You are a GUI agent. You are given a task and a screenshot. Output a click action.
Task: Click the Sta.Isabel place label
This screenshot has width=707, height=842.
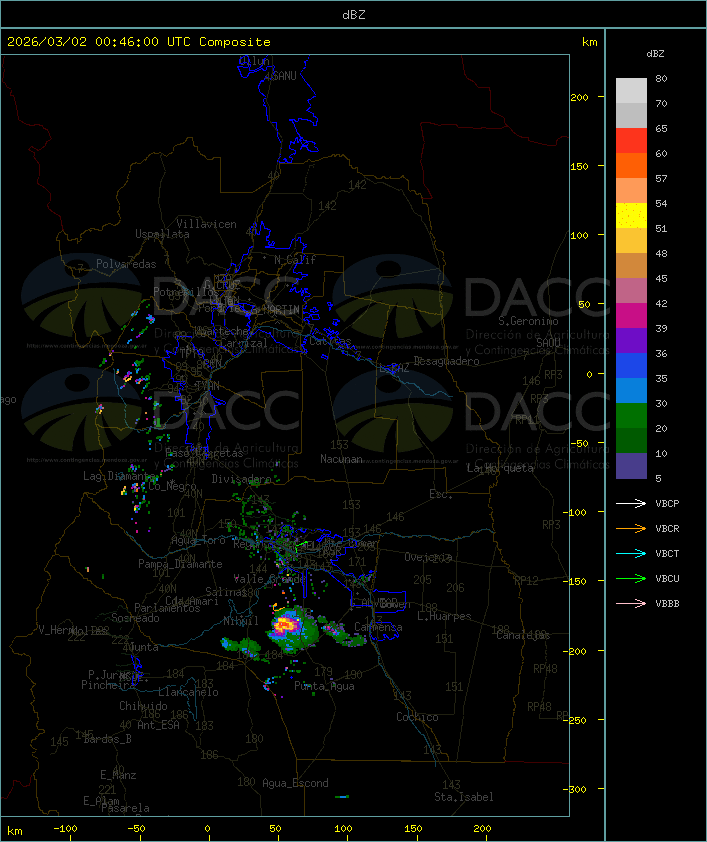coord(464,797)
